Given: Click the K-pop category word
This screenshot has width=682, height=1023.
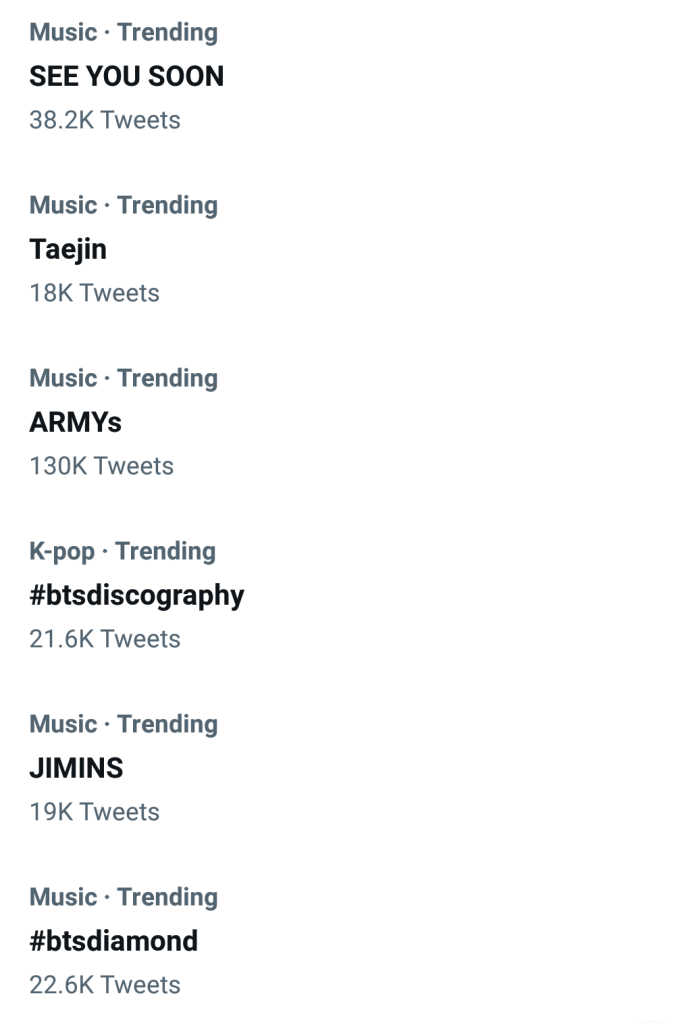Looking at the screenshot, I should [62, 551].
